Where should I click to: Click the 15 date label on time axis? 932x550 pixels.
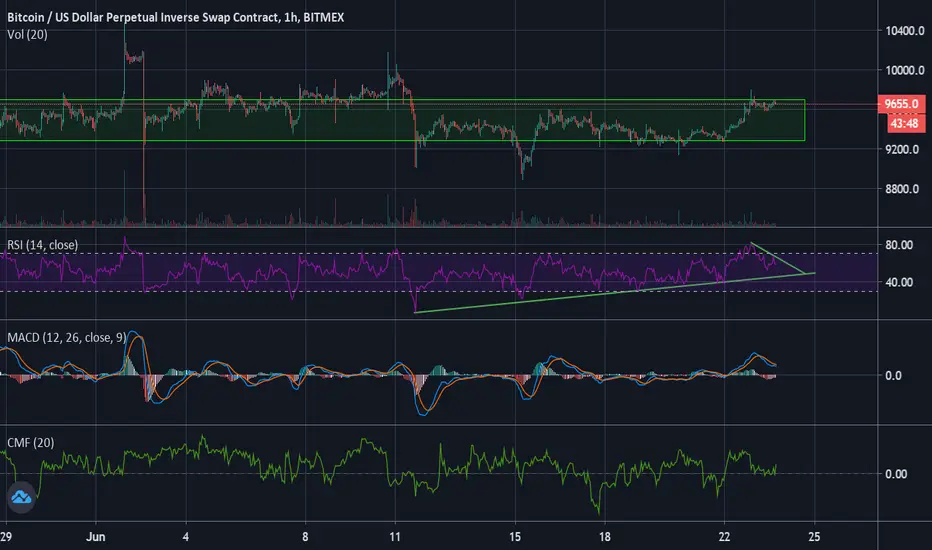click(x=515, y=537)
